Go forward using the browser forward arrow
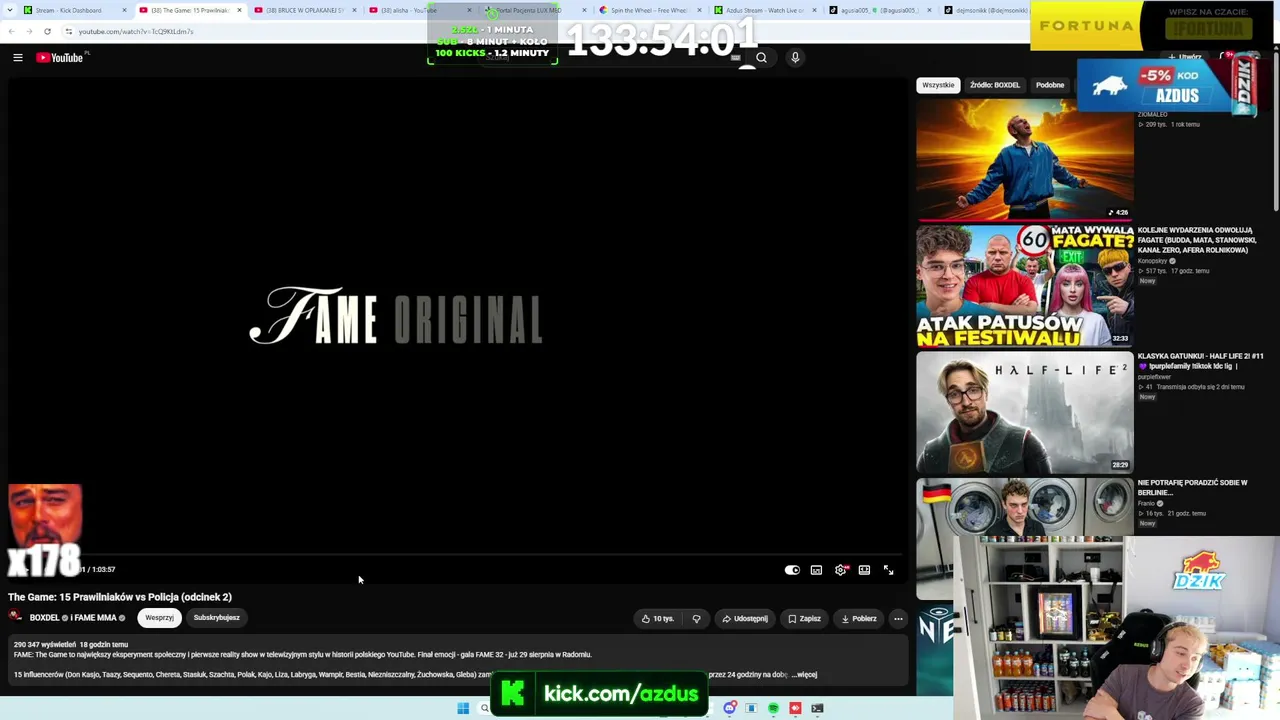The width and height of the screenshot is (1280, 720). tap(29, 31)
